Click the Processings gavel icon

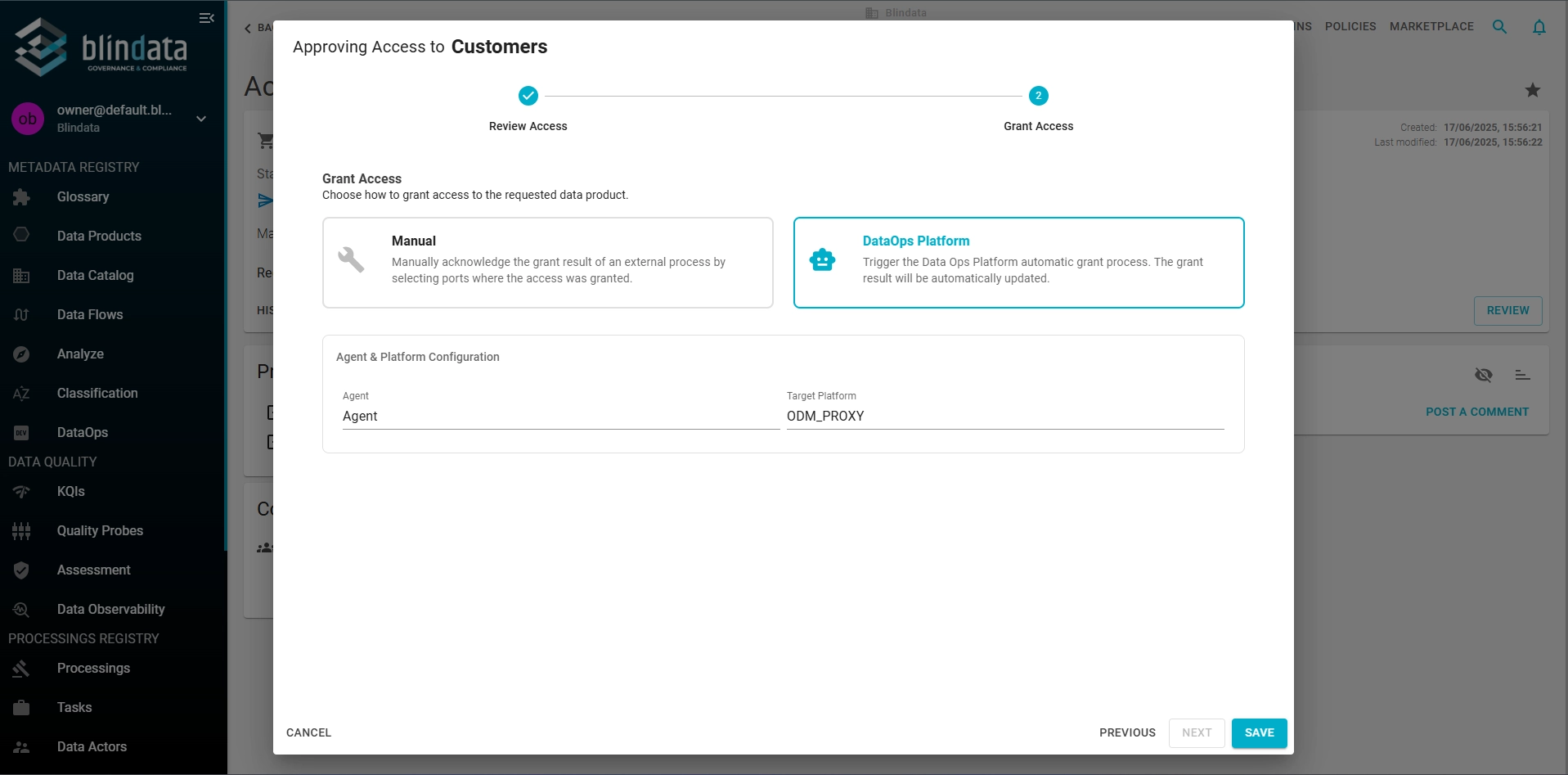(x=21, y=669)
